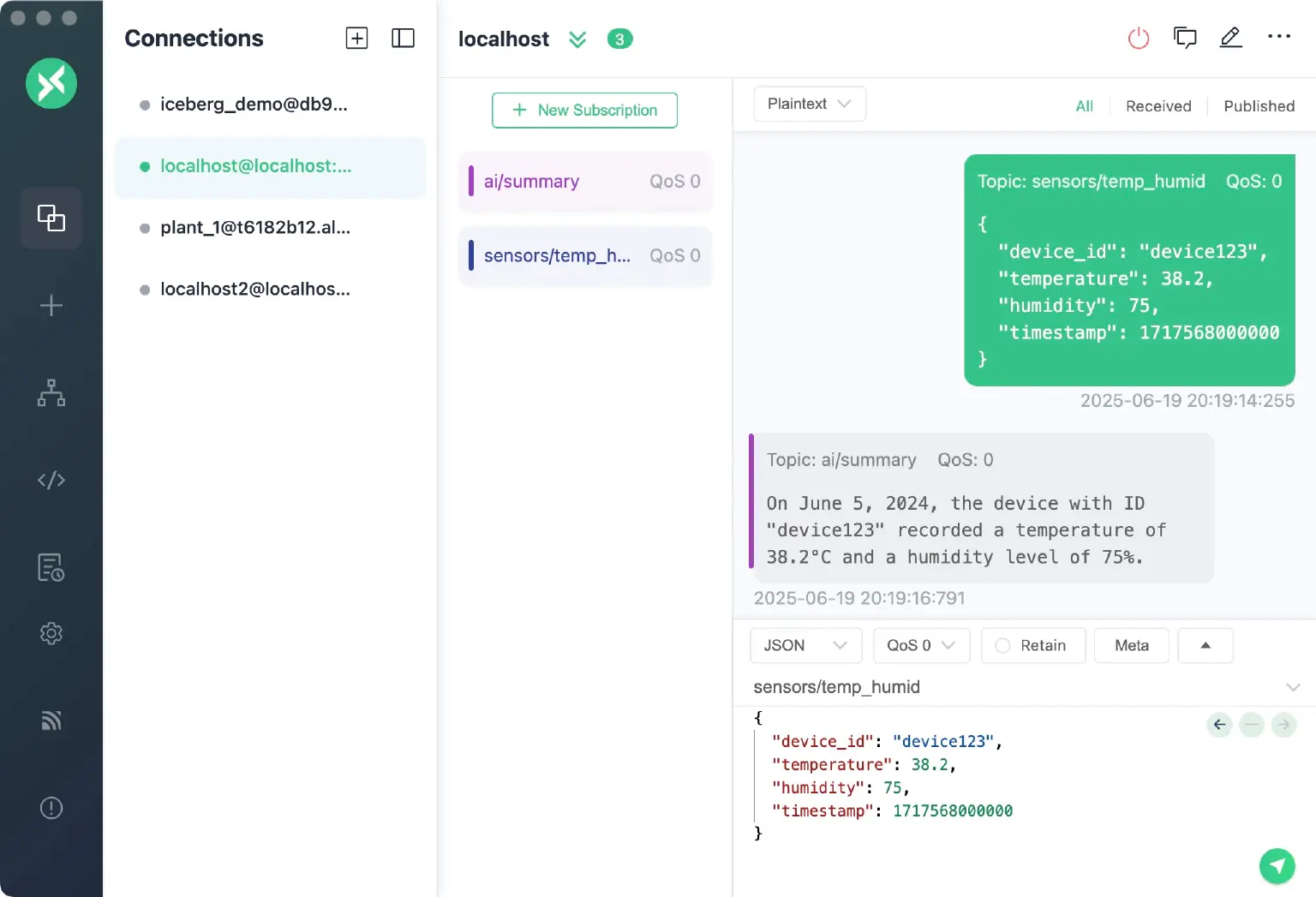Image resolution: width=1316 pixels, height=897 pixels.
Task: Expand the QoS 0 publish dropdown
Action: (x=920, y=645)
